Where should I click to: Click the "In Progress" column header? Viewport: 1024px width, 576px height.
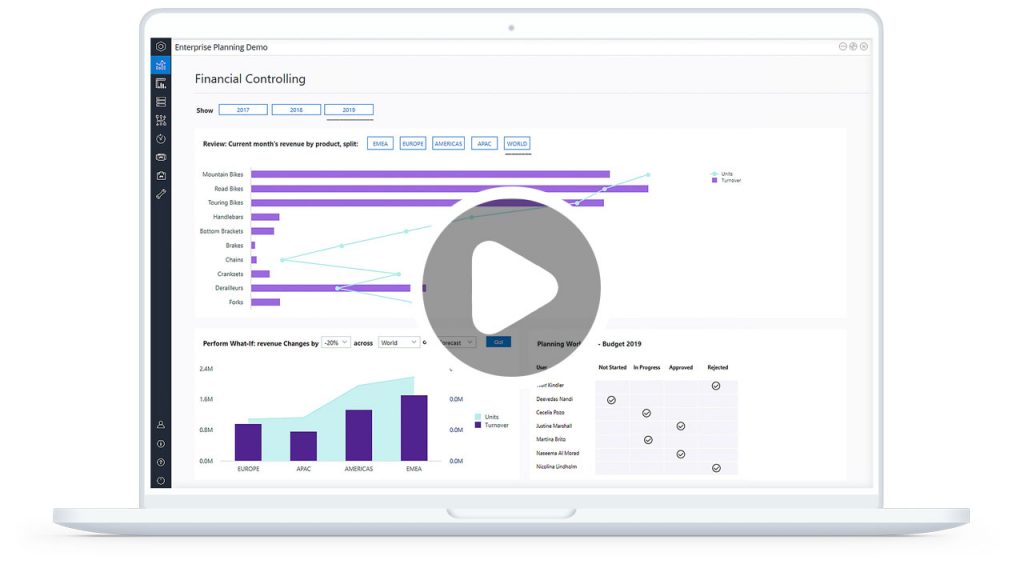[x=647, y=368]
